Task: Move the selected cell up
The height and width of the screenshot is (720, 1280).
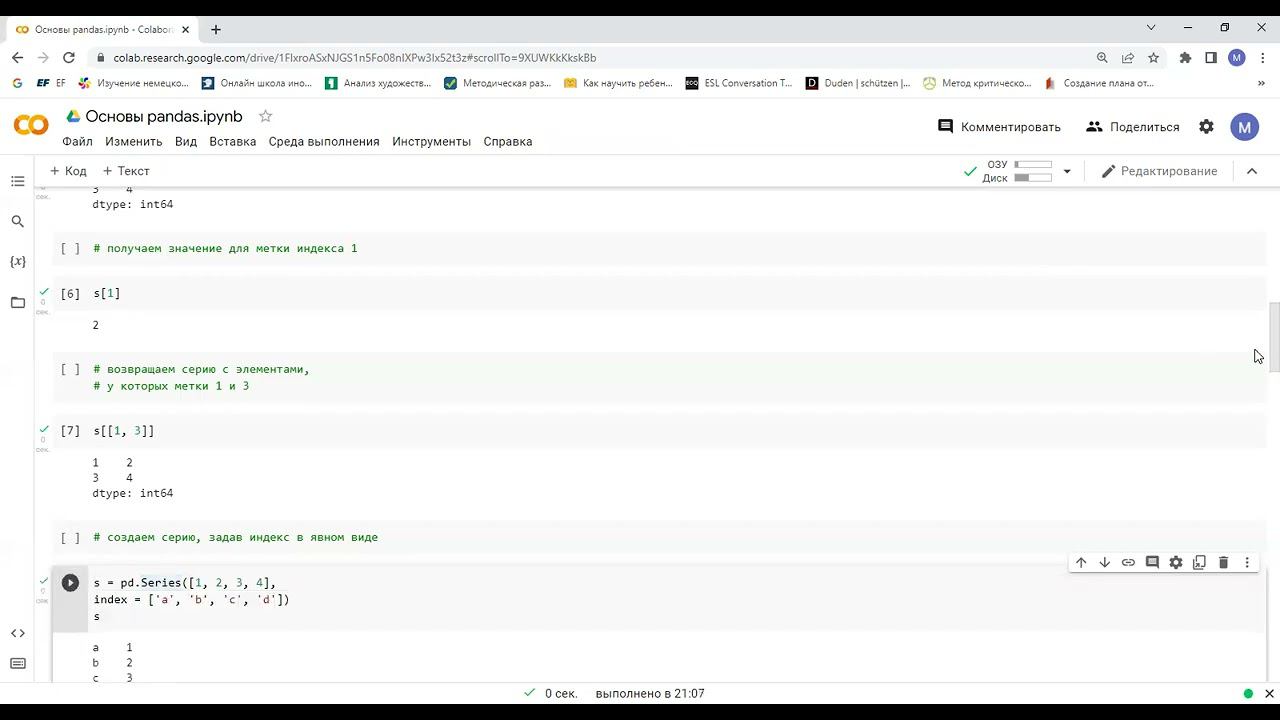Action: pyautogui.click(x=1081, y=563)
